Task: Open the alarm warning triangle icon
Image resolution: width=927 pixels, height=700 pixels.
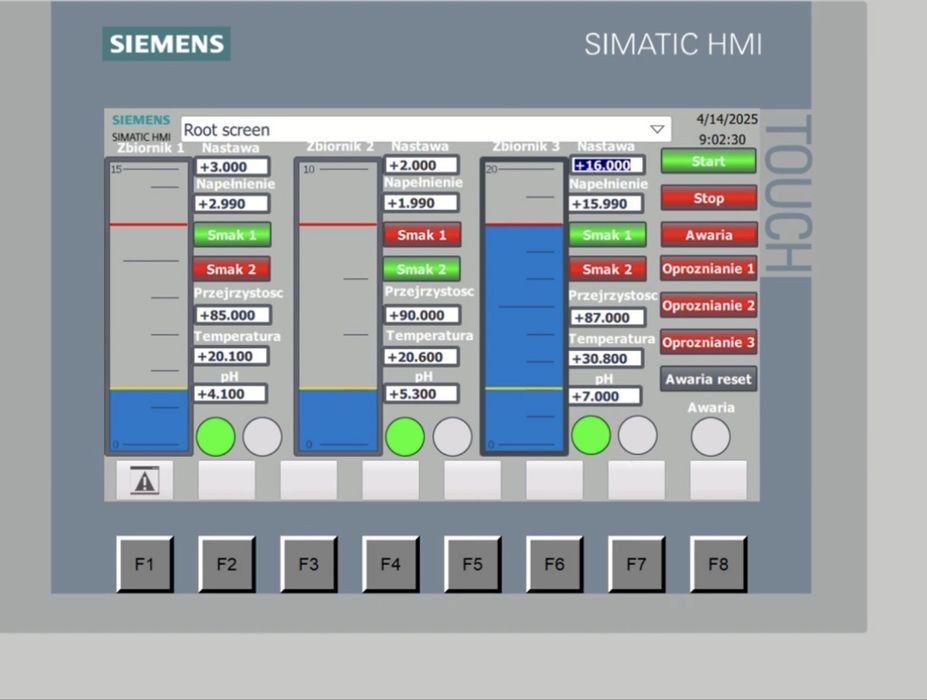Action: click(144, 481)
